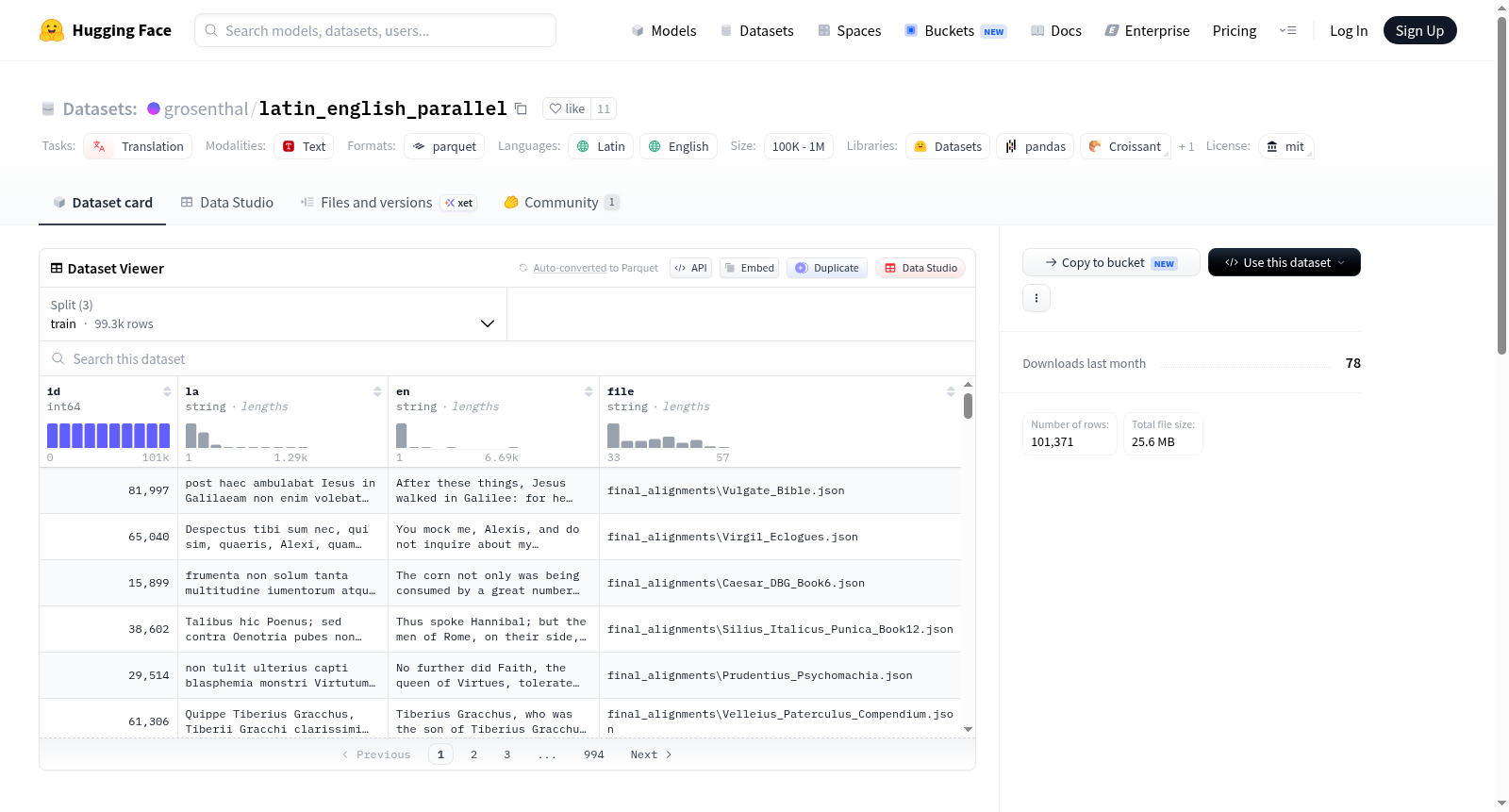Screen dimensions: 1509x812
Task: Jump to page 994 of rows
Action: pyautogui.click(x=593, y=754)
